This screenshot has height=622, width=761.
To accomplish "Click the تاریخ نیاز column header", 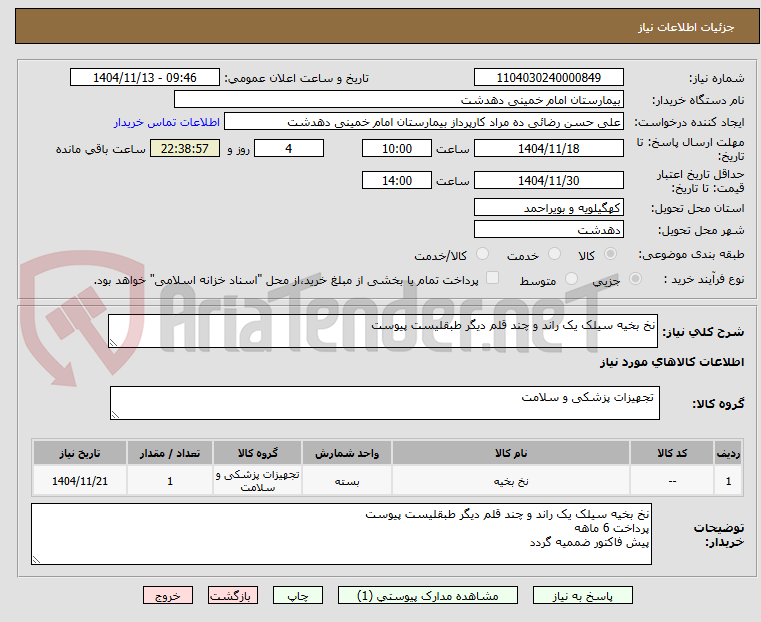I will tap(80, 453).
